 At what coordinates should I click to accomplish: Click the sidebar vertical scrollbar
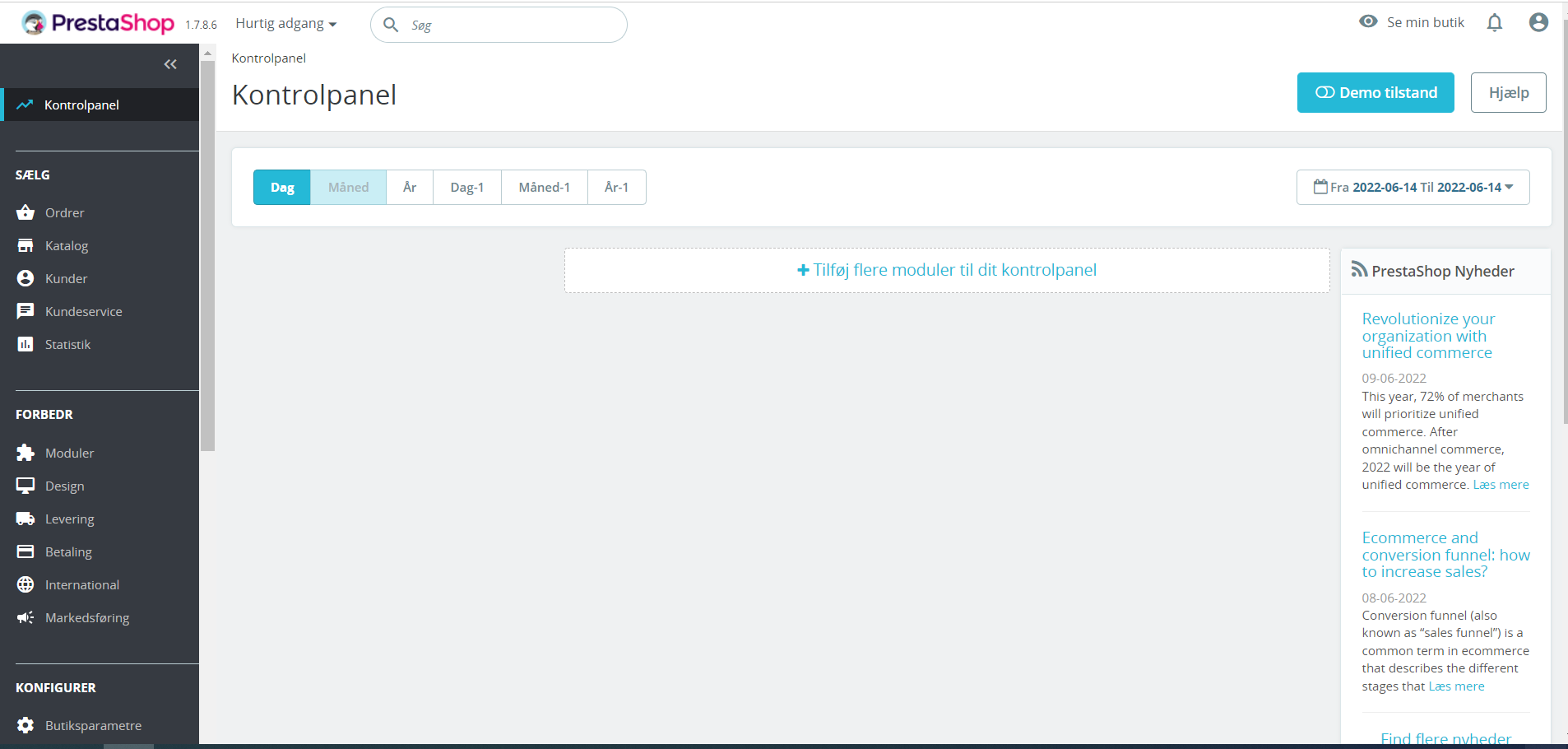208,255
